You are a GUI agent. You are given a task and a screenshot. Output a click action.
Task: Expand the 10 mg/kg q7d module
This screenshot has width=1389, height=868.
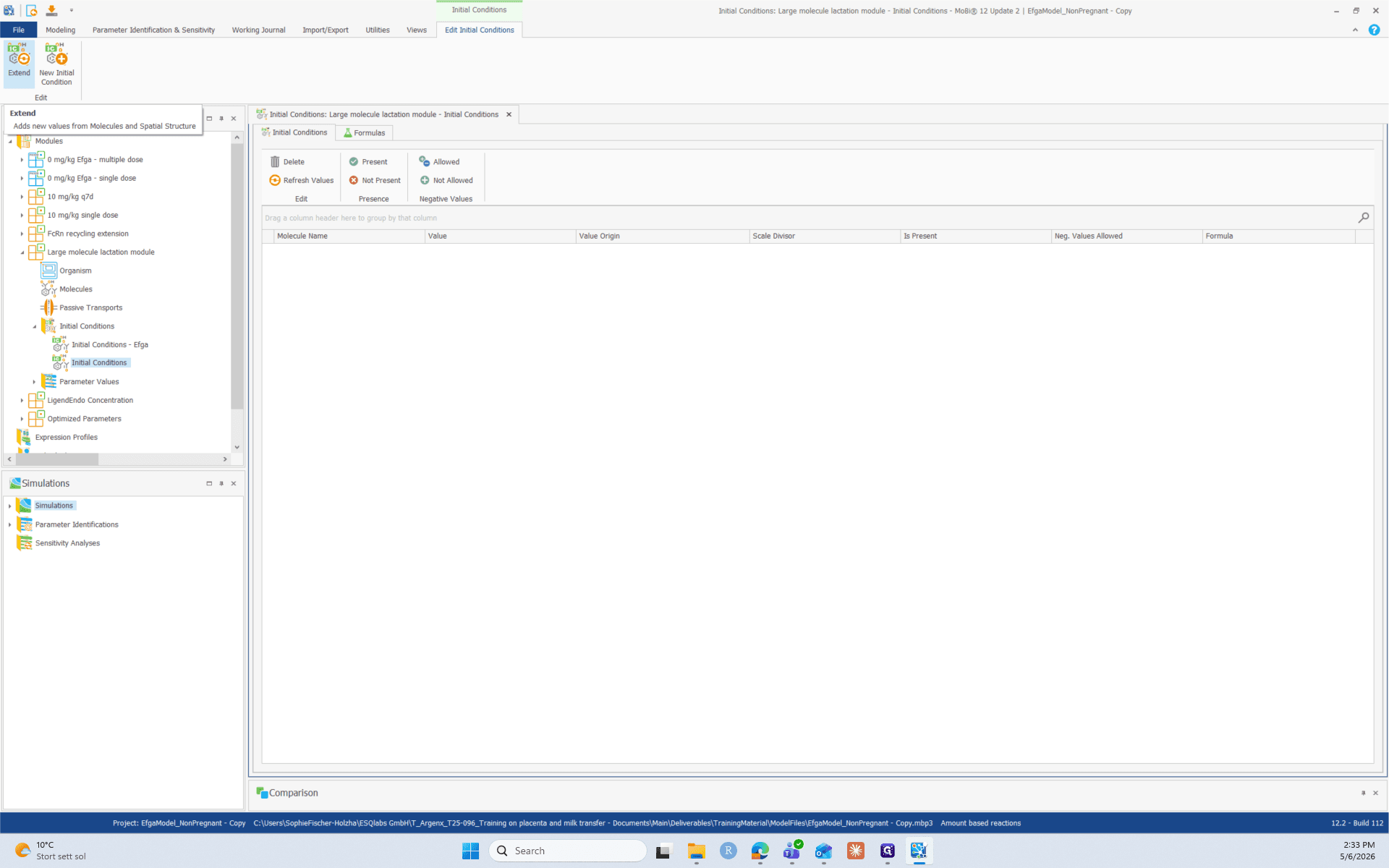[22, 197]
